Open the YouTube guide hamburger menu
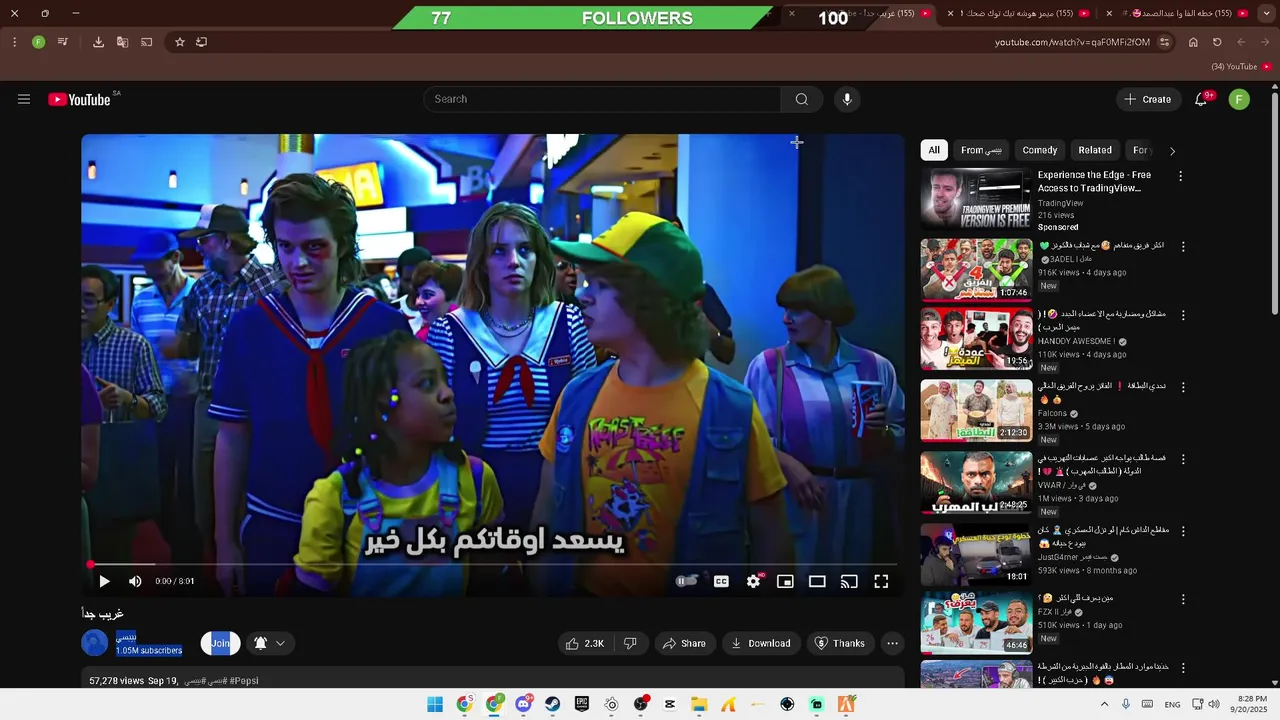The width and height of the screenshot is (1280, 720). pyautogui.click(x=24, y=99)
